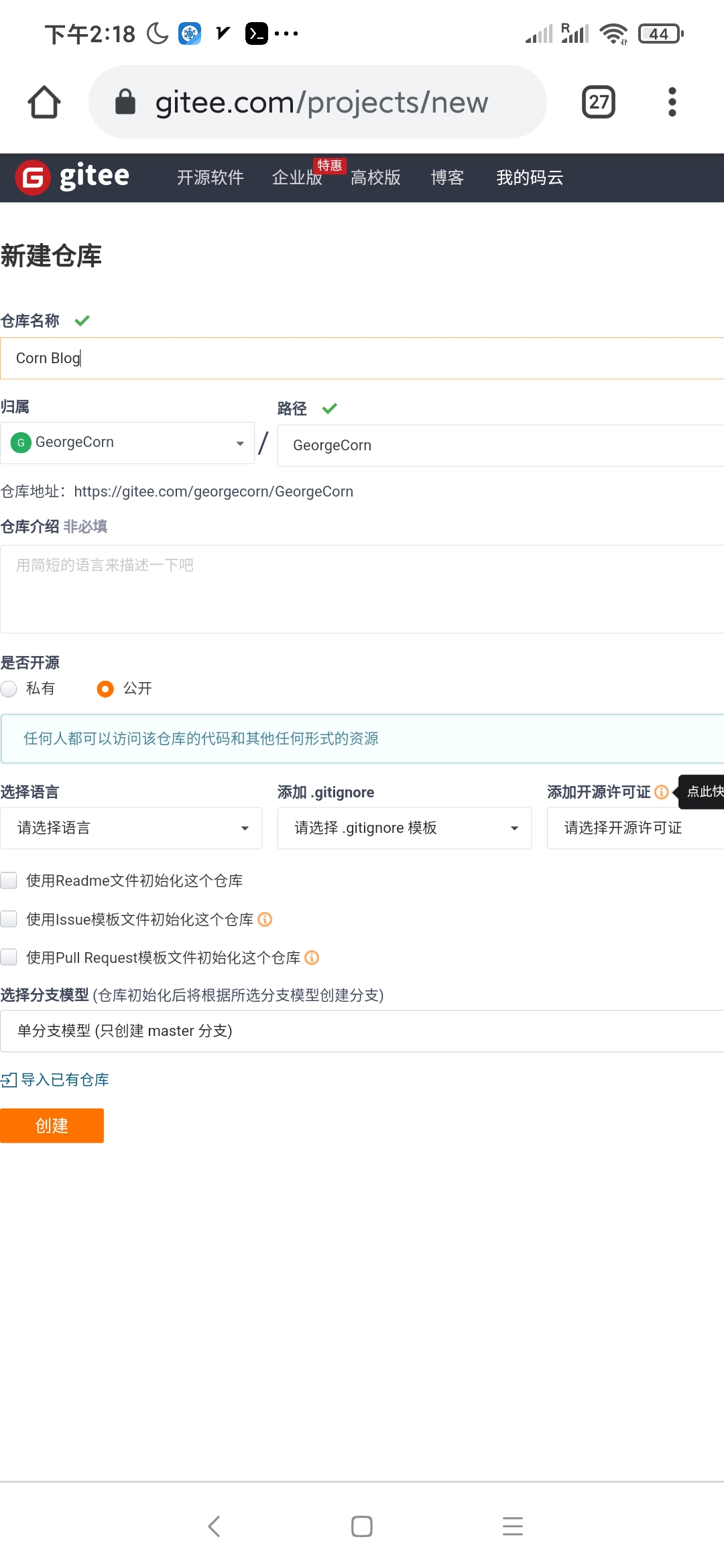Screen dimensions: 724x1568
Task: Check 使用Readme文件初始化这个仓库
Action: pos(9,880)
